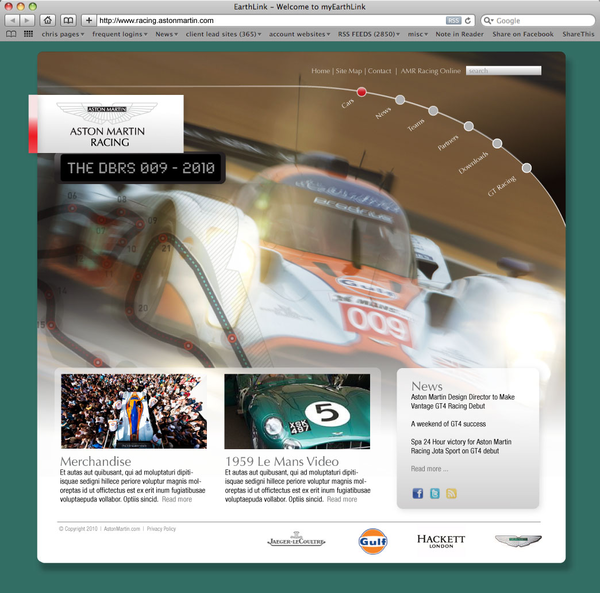Viewport: 600px width, 593px height.
Task: Show the reading list icon in bookmarks bar
Action: [11, 34]
